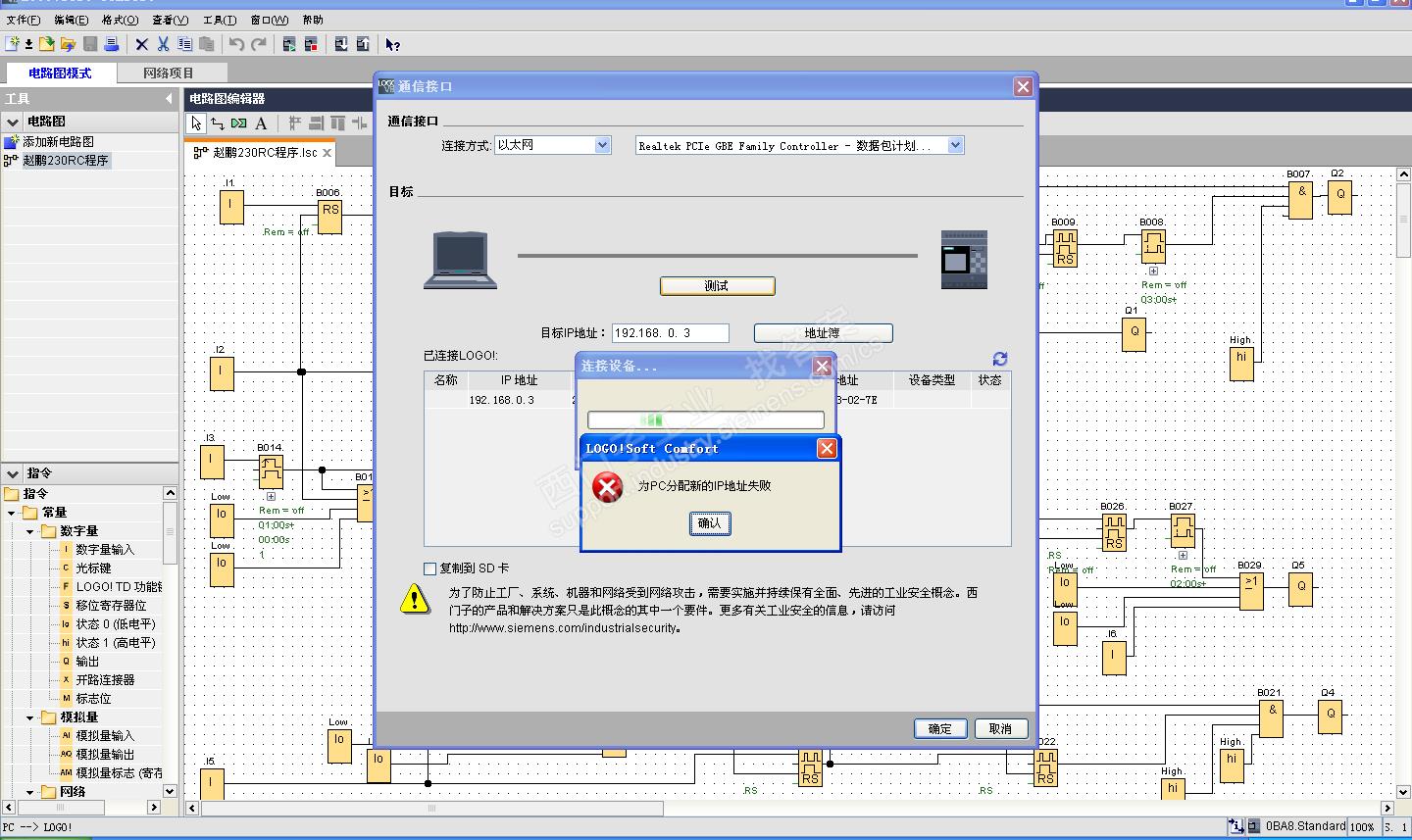Click the LOGO! to PC upload icon

(363, 44)
